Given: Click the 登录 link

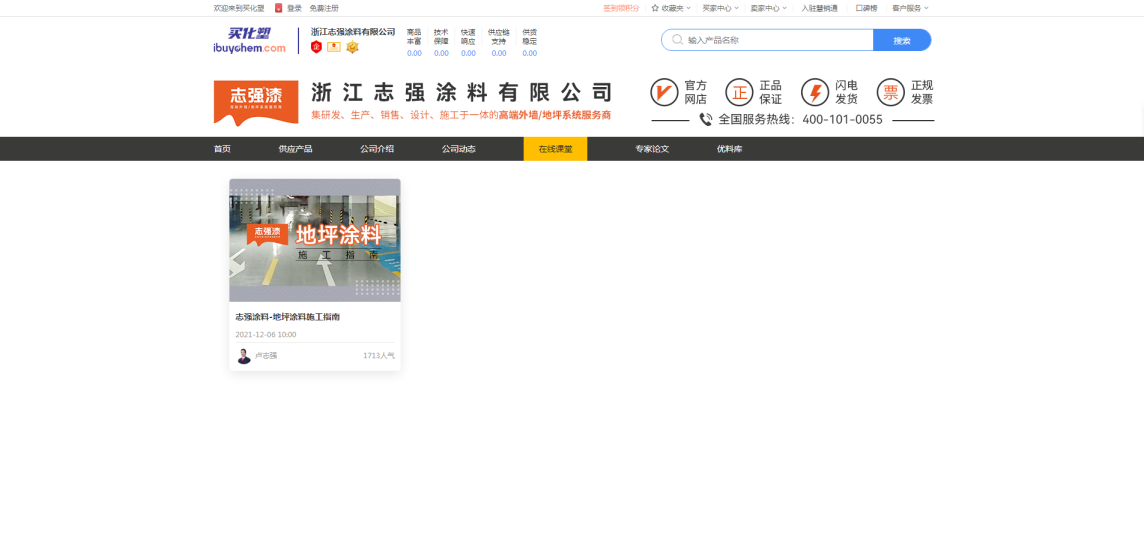Looking at the screenshot, I should [294, 8].
